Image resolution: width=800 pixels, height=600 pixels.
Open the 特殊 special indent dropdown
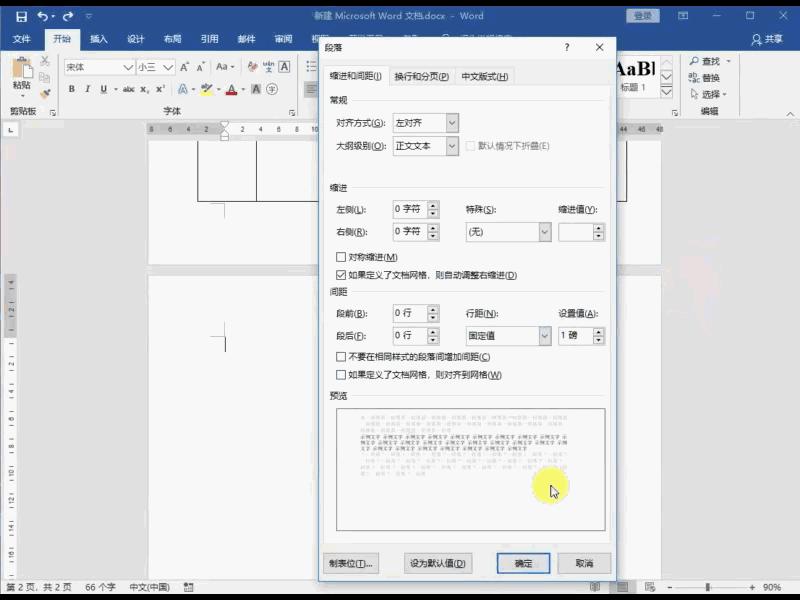point(546,231)
